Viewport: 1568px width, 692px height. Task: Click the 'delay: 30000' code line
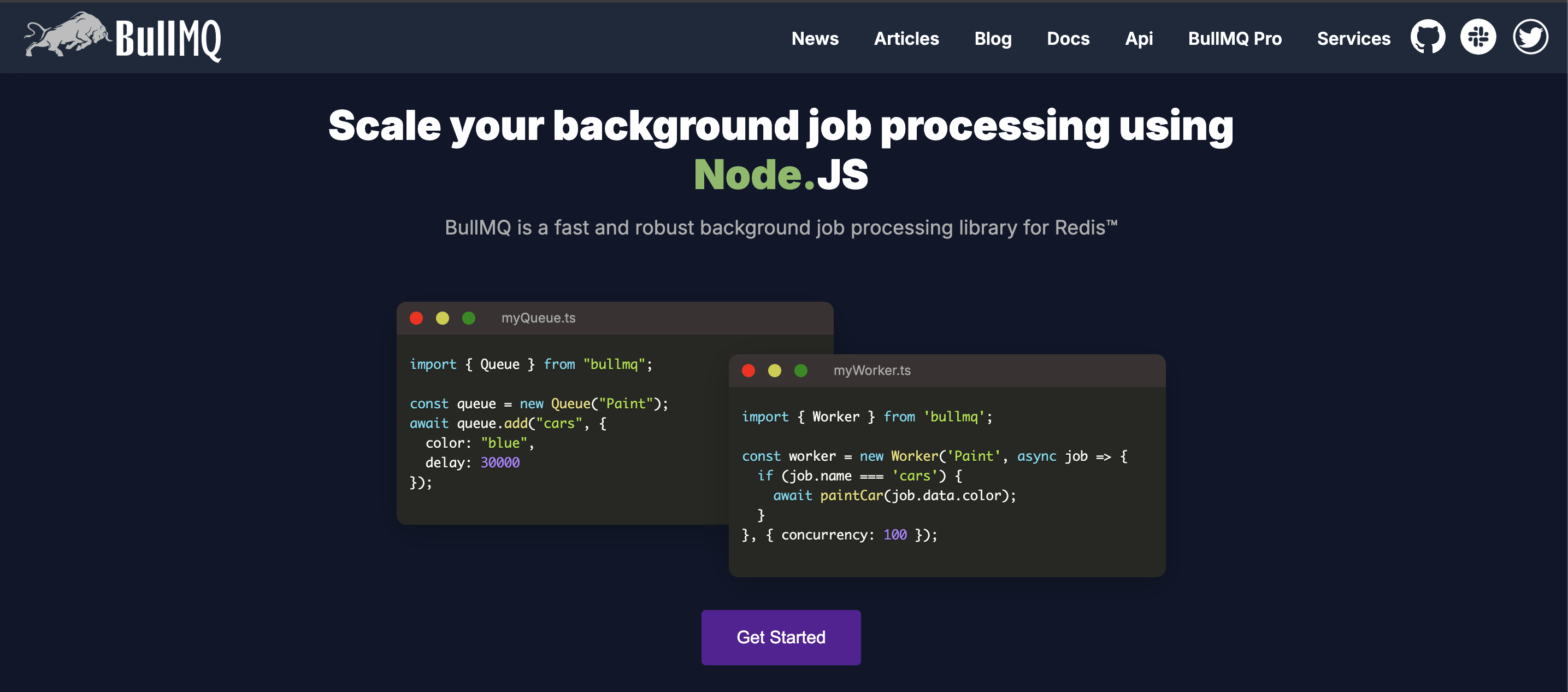click(x=473, y=462)
